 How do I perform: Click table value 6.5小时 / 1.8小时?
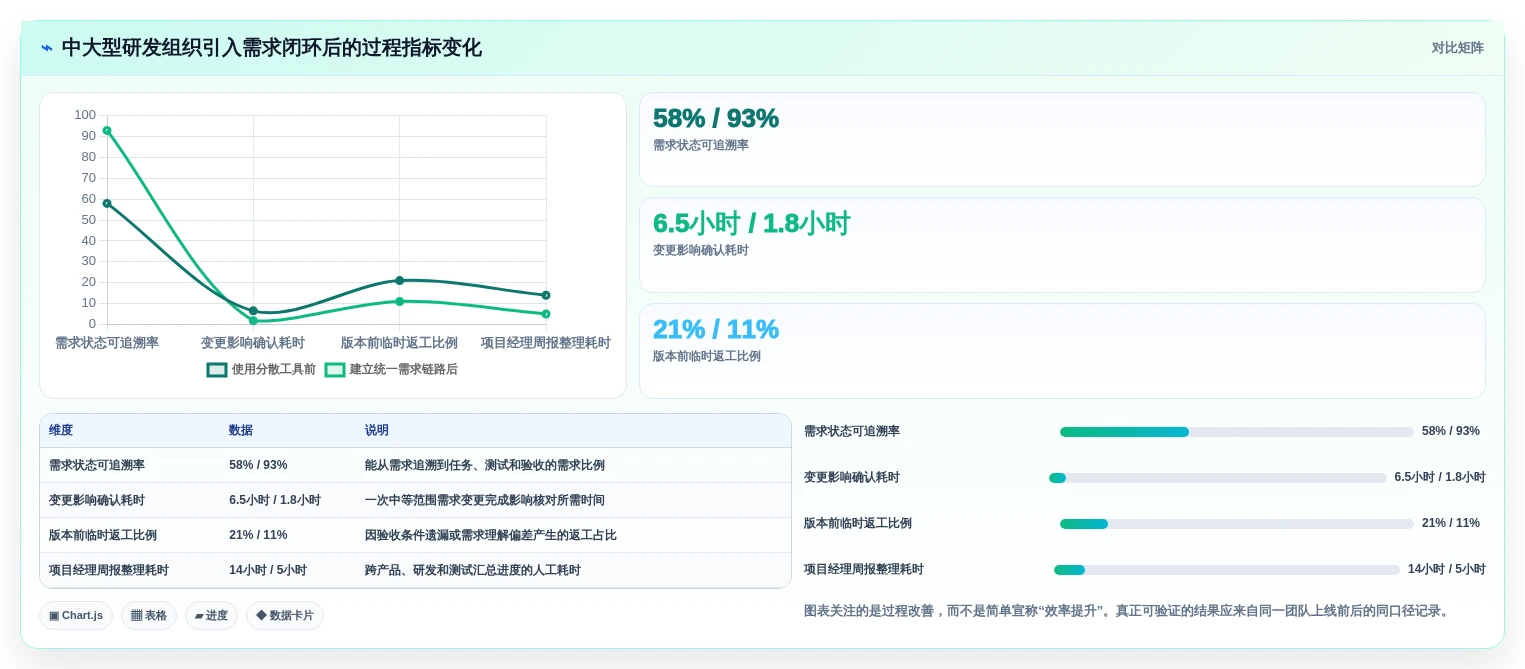(275, 501)
